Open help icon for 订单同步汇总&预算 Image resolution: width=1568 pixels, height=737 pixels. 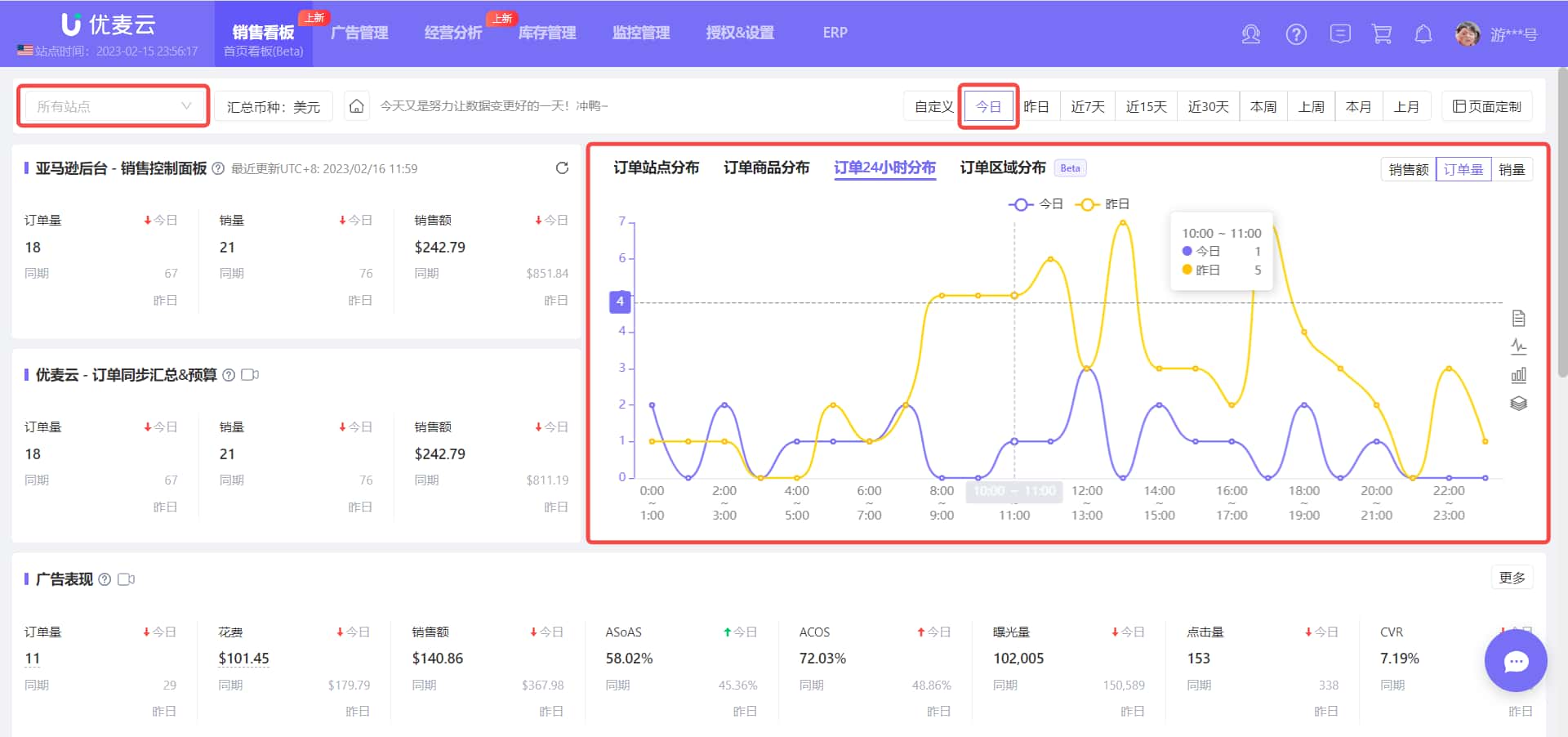[229, 375]
